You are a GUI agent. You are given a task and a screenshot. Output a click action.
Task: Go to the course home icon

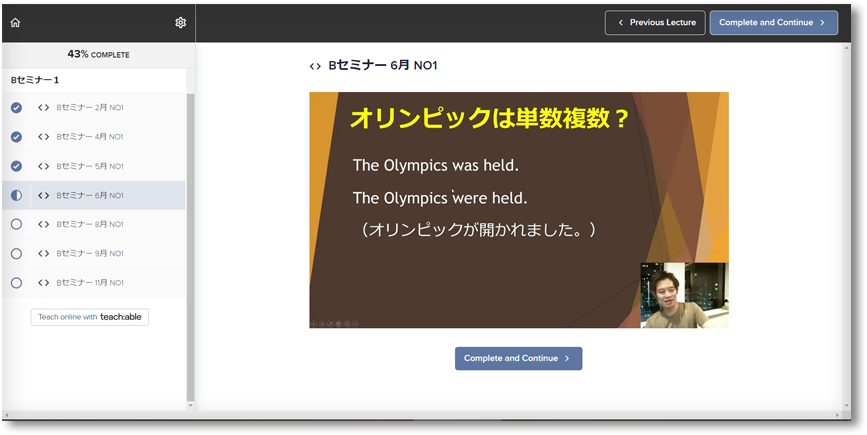(15, 23)
